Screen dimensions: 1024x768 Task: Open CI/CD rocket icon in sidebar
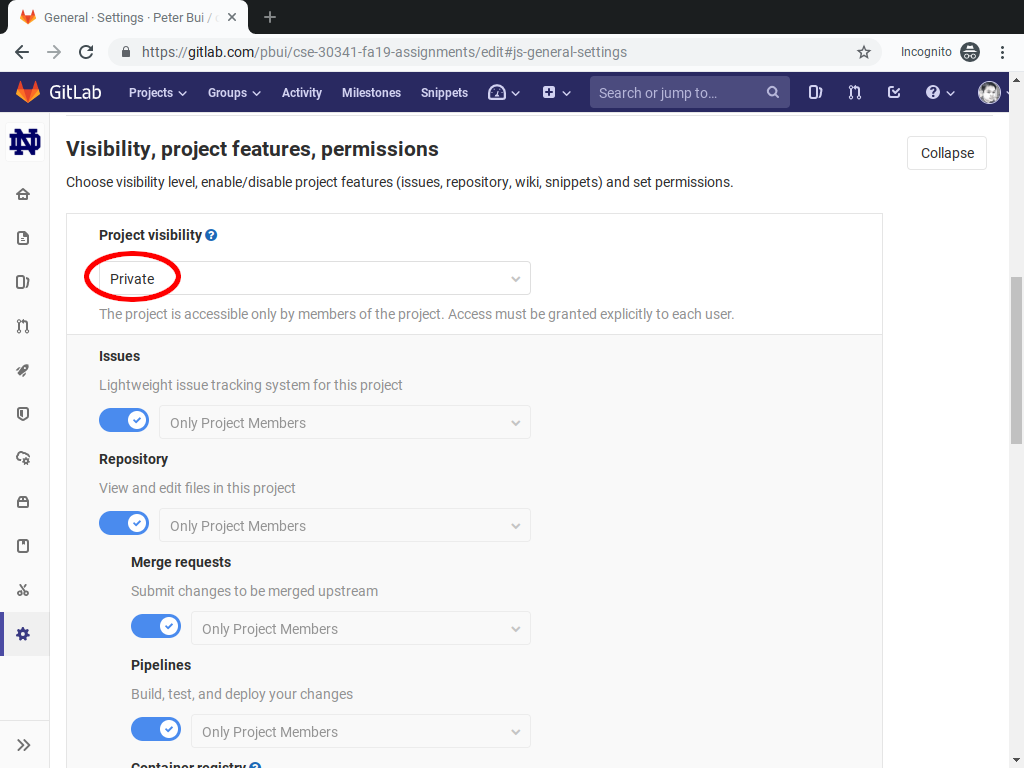(23, 370)
